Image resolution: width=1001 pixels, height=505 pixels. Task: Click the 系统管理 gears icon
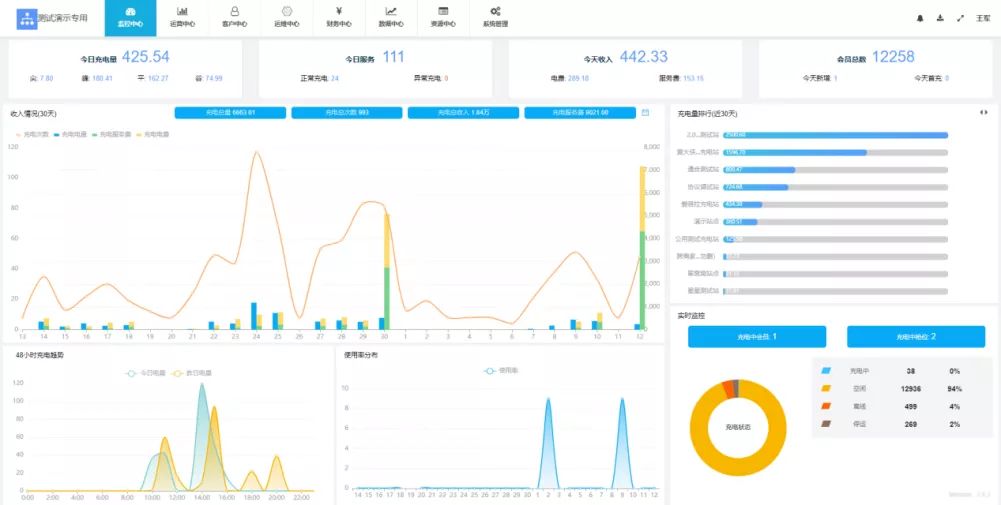point(495,12)
